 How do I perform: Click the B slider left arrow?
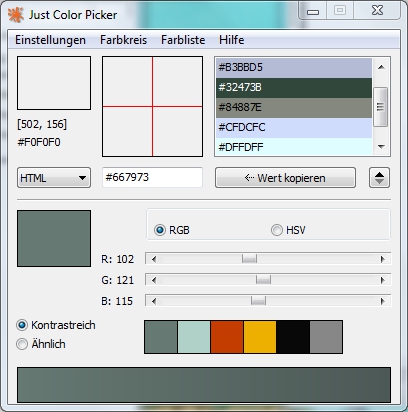coord(154,301)
